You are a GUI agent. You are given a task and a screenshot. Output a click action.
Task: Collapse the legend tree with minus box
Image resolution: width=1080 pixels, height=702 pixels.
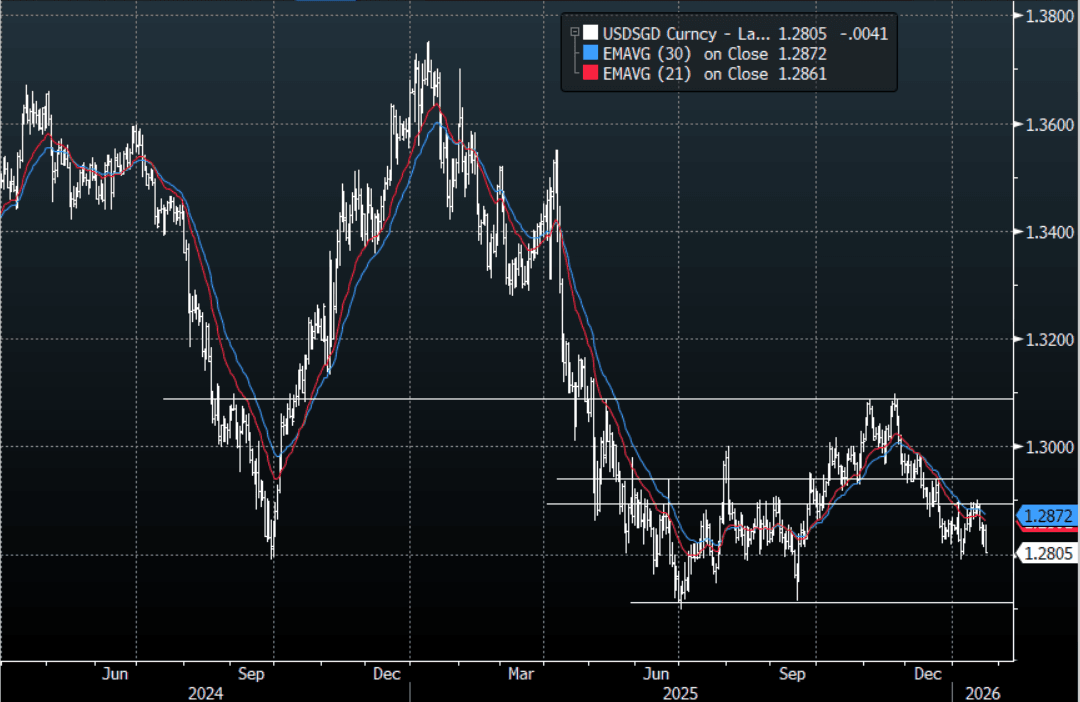574,31
